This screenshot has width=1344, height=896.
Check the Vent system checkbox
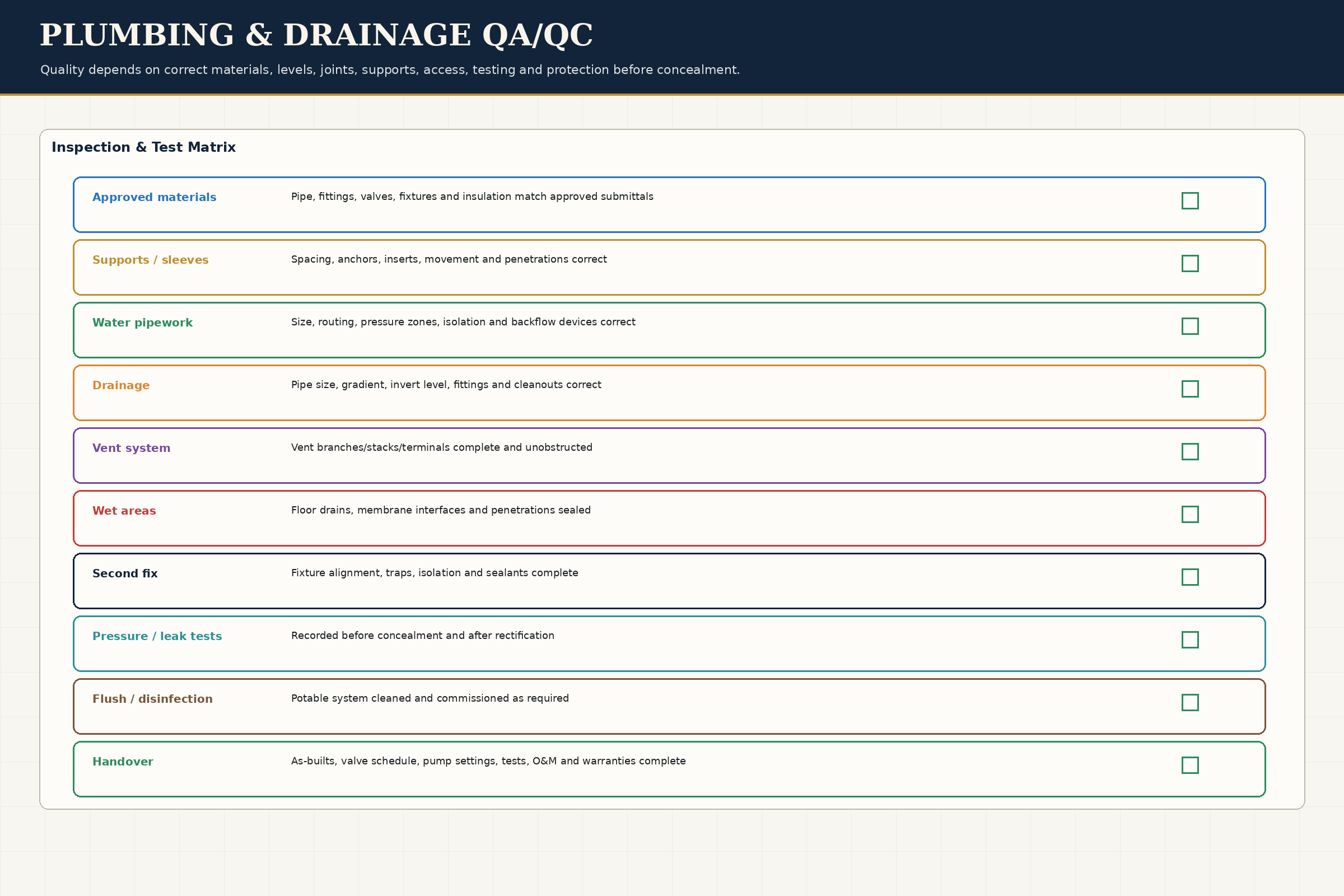(1191, 451)
